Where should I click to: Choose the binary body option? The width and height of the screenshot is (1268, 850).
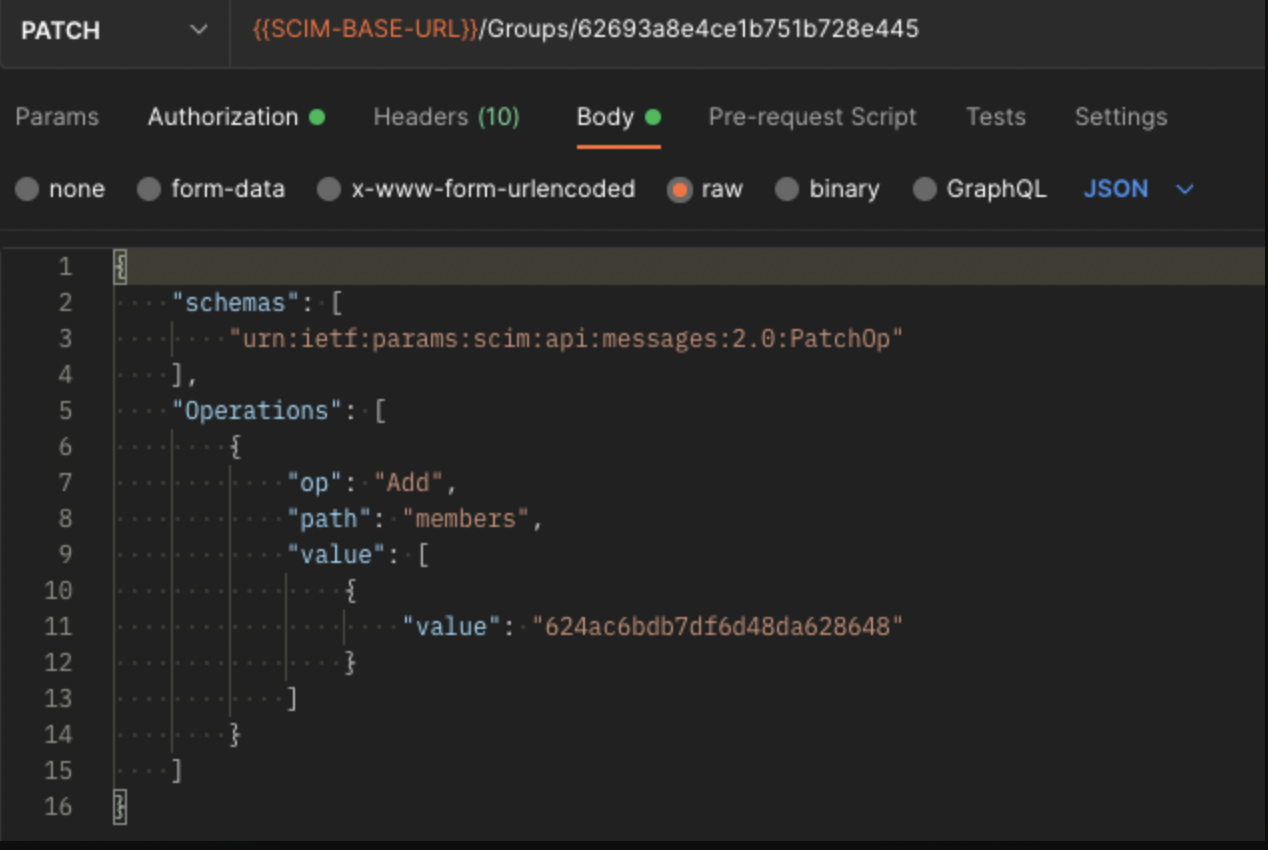tap(788, 190)
